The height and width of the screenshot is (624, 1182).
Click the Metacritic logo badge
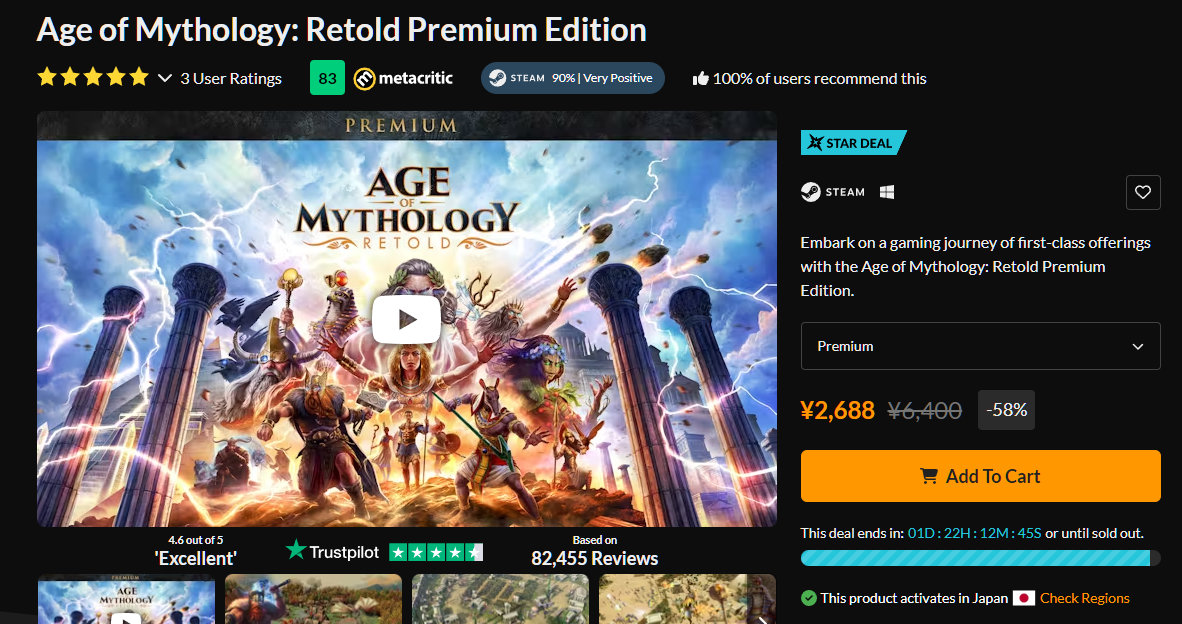403,78
